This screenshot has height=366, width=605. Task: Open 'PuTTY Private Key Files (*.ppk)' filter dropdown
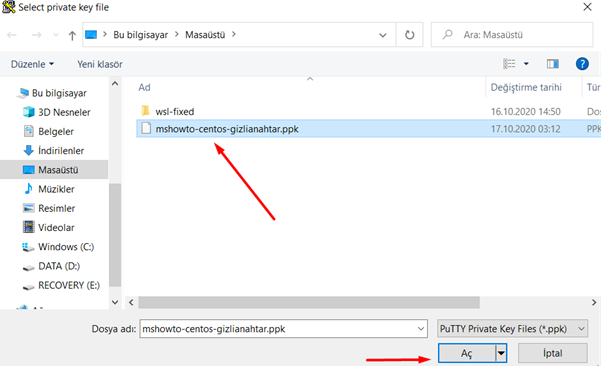512,329
